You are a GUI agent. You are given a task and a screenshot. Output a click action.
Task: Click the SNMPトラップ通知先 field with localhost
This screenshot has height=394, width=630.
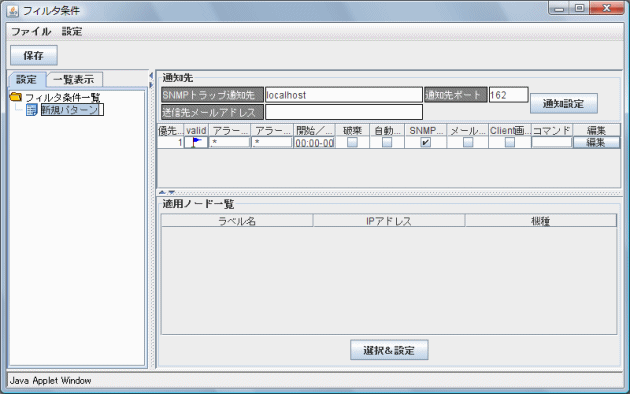pos(344,95)
